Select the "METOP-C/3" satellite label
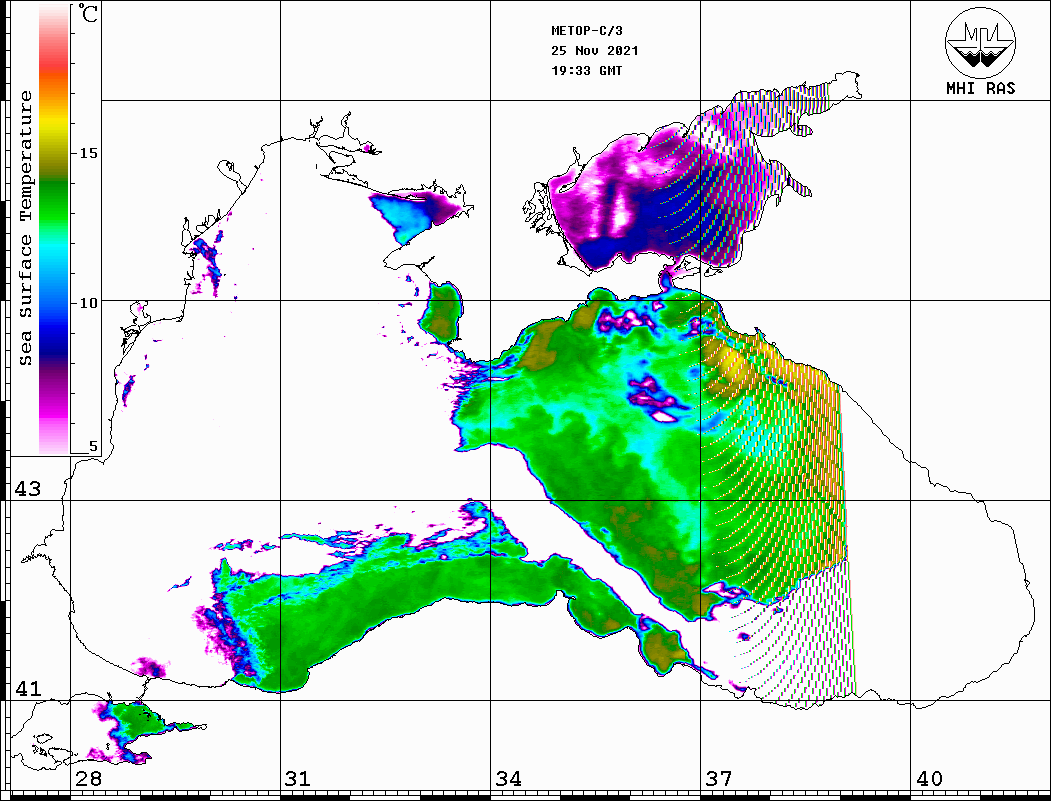The image size is (1051, 801). pos(587,31)
